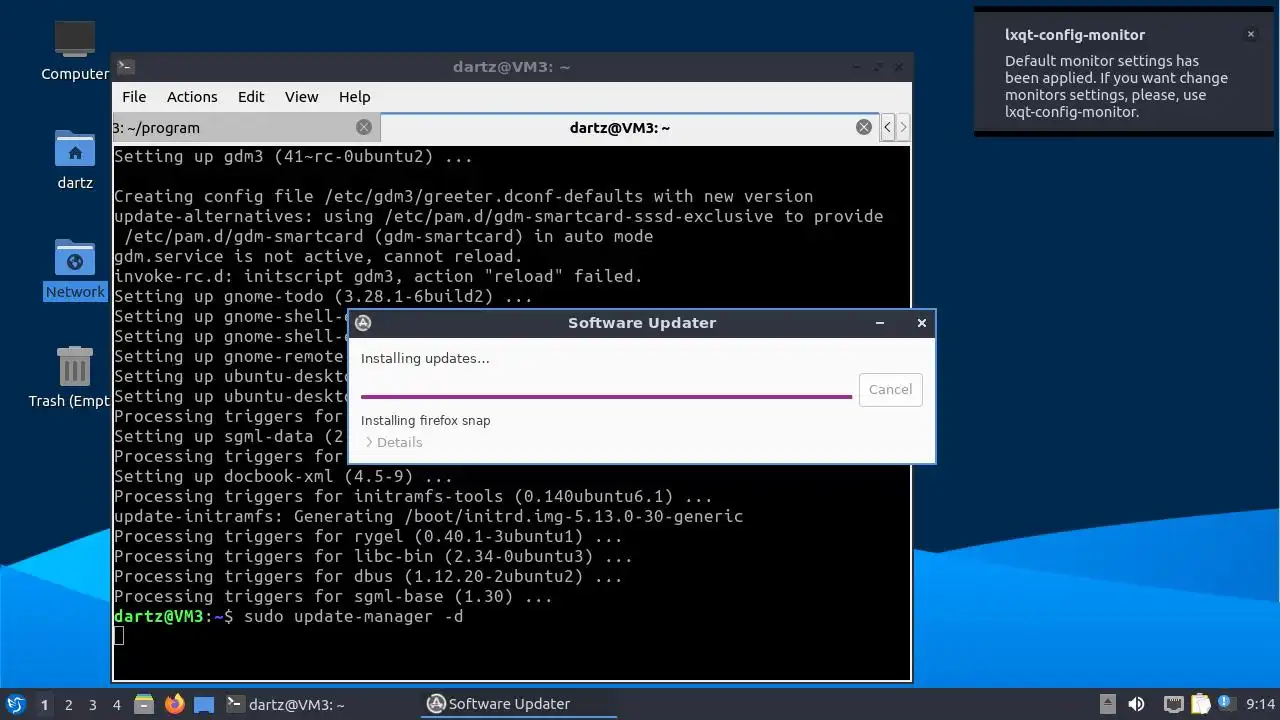Viewport: 1280px width, 720px height.
Task: Open the wired network tray icon
Action: [1173, 704]
